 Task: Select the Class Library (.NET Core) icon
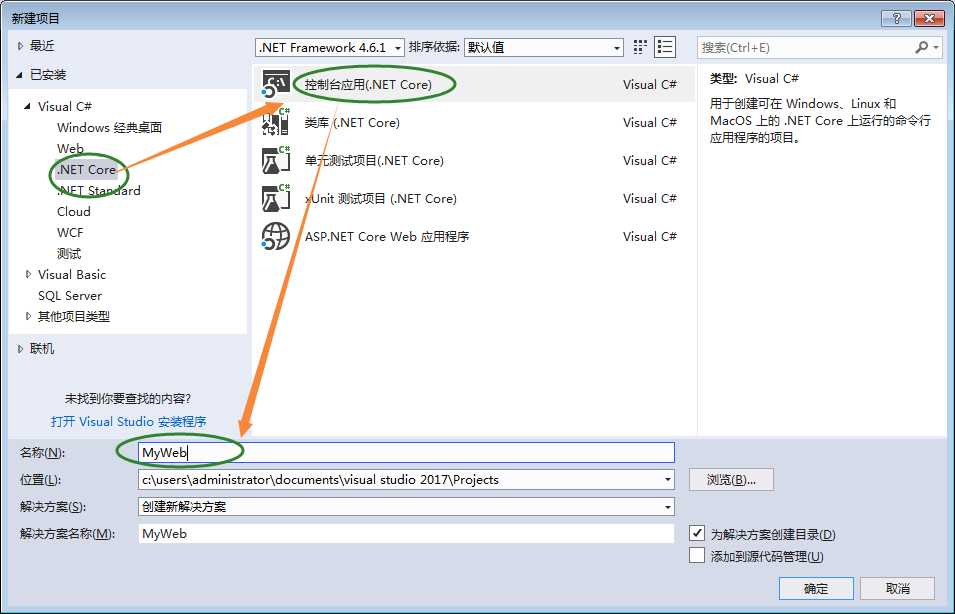[275, 122]
